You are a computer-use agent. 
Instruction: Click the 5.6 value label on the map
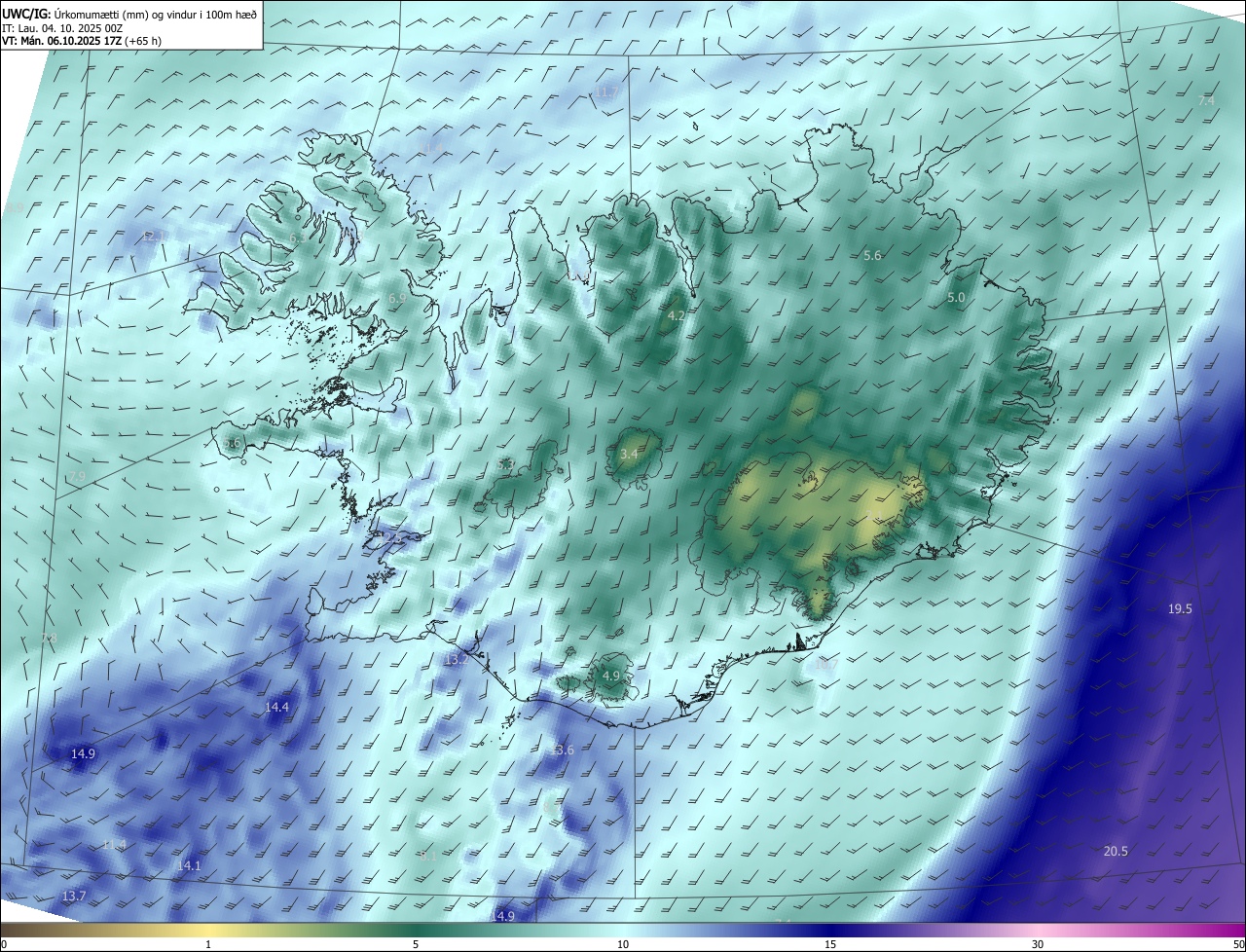[x=872, y=256]
